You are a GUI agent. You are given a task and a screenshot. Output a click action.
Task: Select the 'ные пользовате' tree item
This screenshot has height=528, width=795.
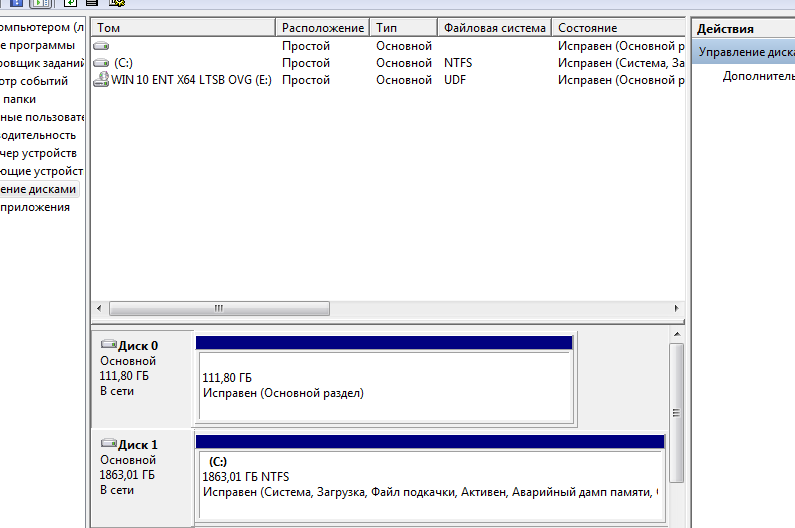tap(42, 117)
